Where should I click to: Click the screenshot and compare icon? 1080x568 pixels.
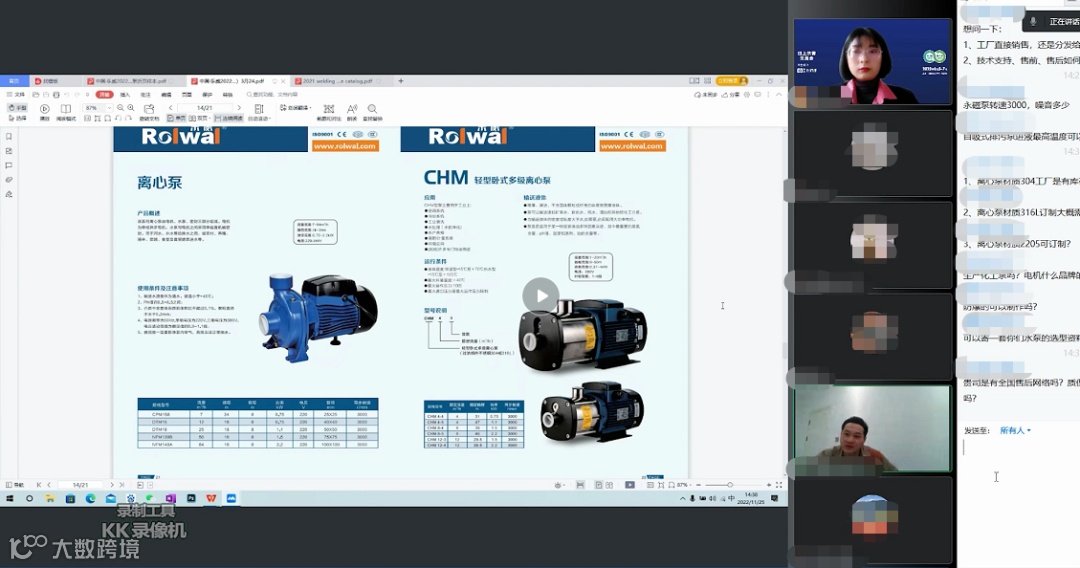pos(329,109)
